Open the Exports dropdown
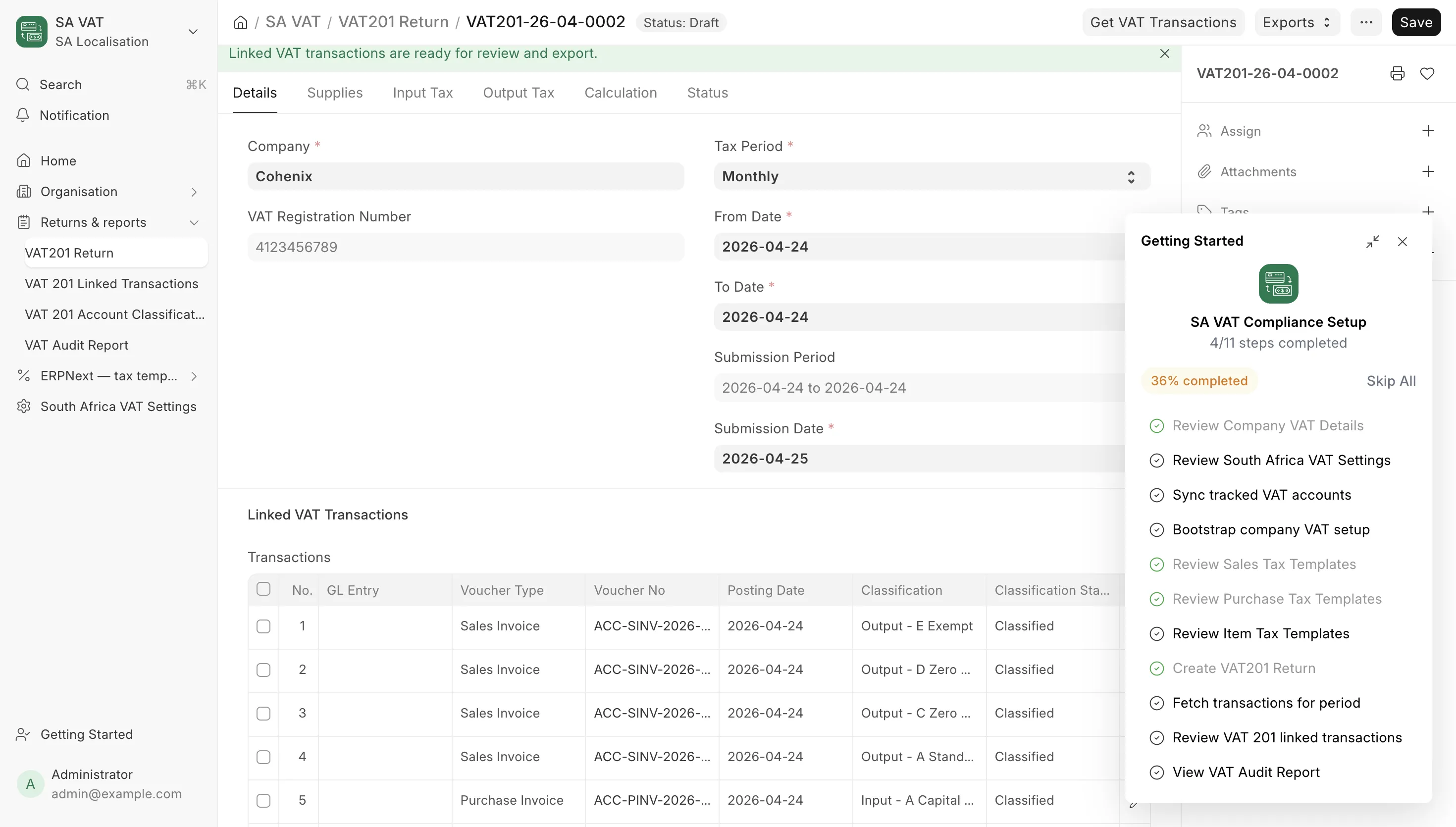Image resolution: width=1456 pixels, height=827 pixels. (1297, 23)
